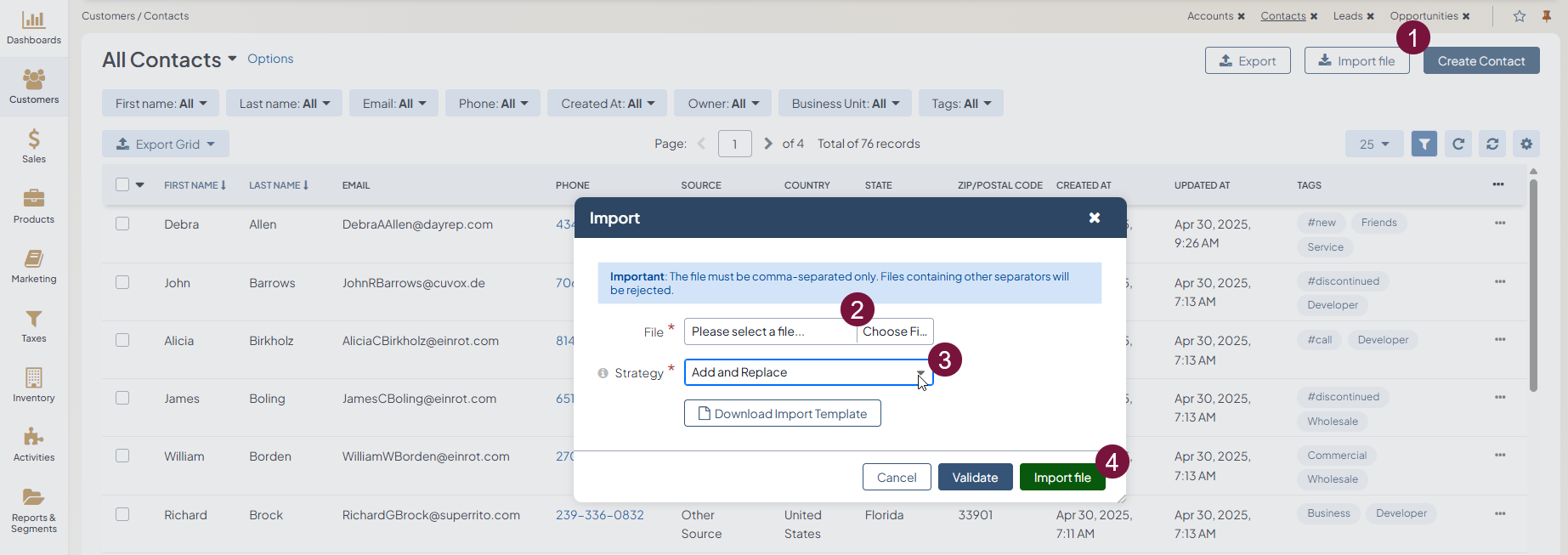Open Marketing from the sidebar
The height and width of the screenshot is (555, 1568).
click(x=34, y=266)
